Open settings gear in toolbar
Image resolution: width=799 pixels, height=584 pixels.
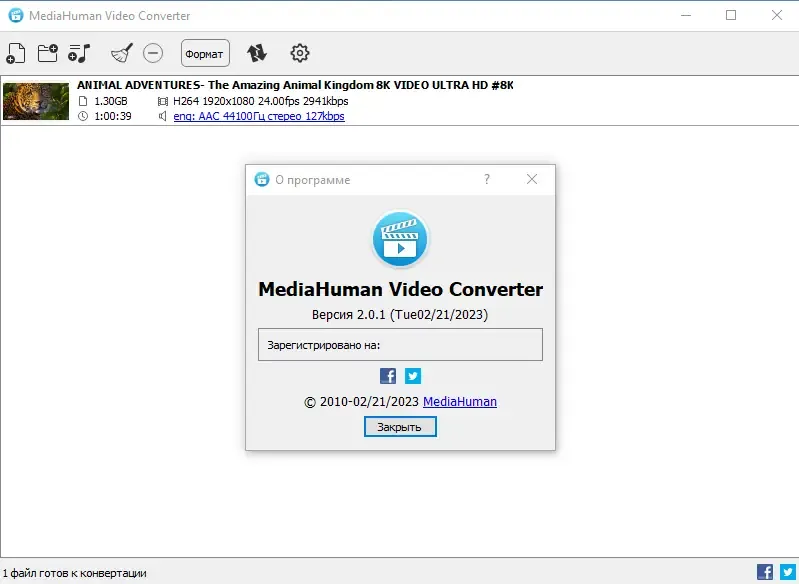click(x=300, y=53)
